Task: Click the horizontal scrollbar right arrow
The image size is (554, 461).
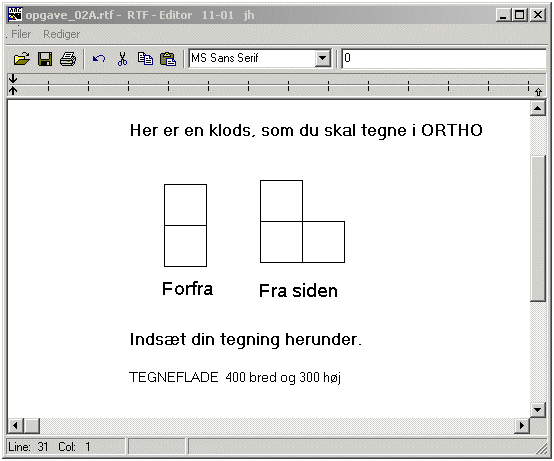Action: (x=522, y=425)
